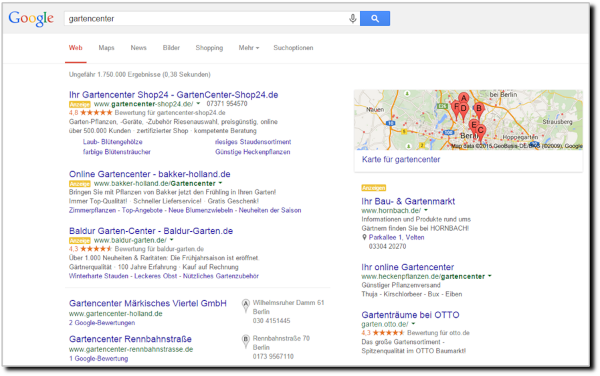Screen dimensions: 600x376
Task: Click the blue search magnifier button
Action: click(x=375, y=18)
